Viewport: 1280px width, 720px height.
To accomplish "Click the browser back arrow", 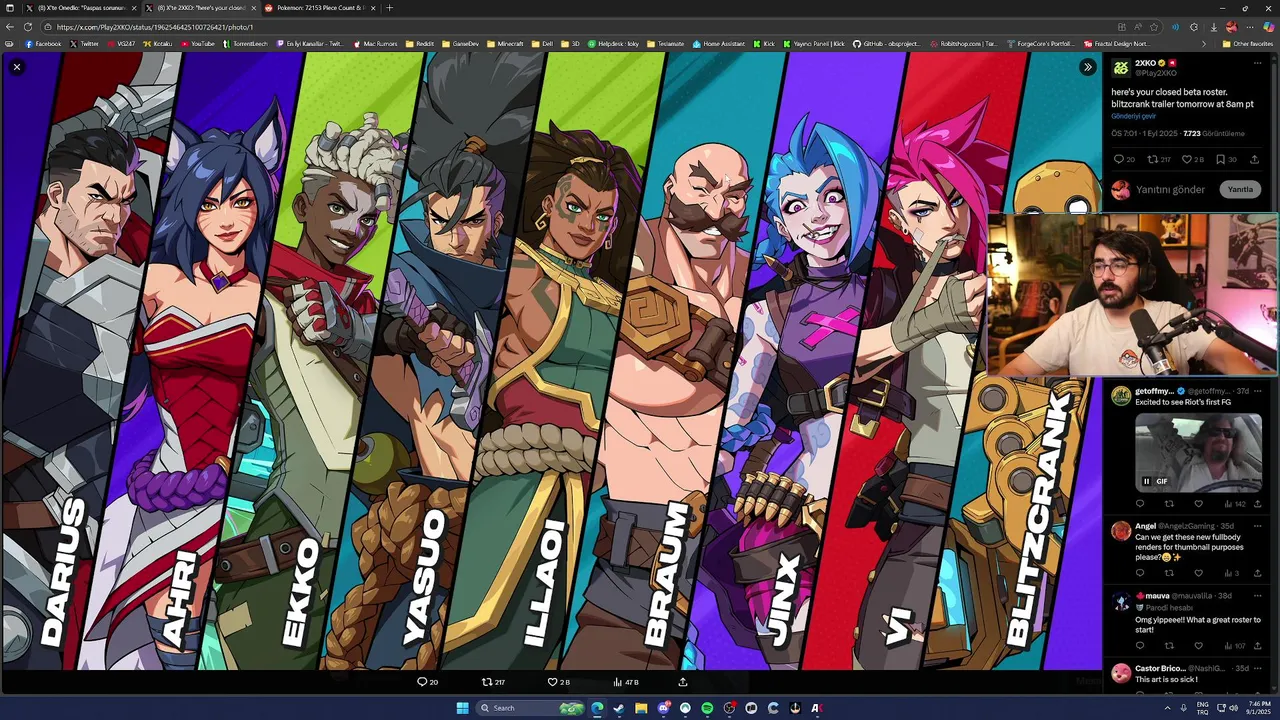I will point(10,27).
